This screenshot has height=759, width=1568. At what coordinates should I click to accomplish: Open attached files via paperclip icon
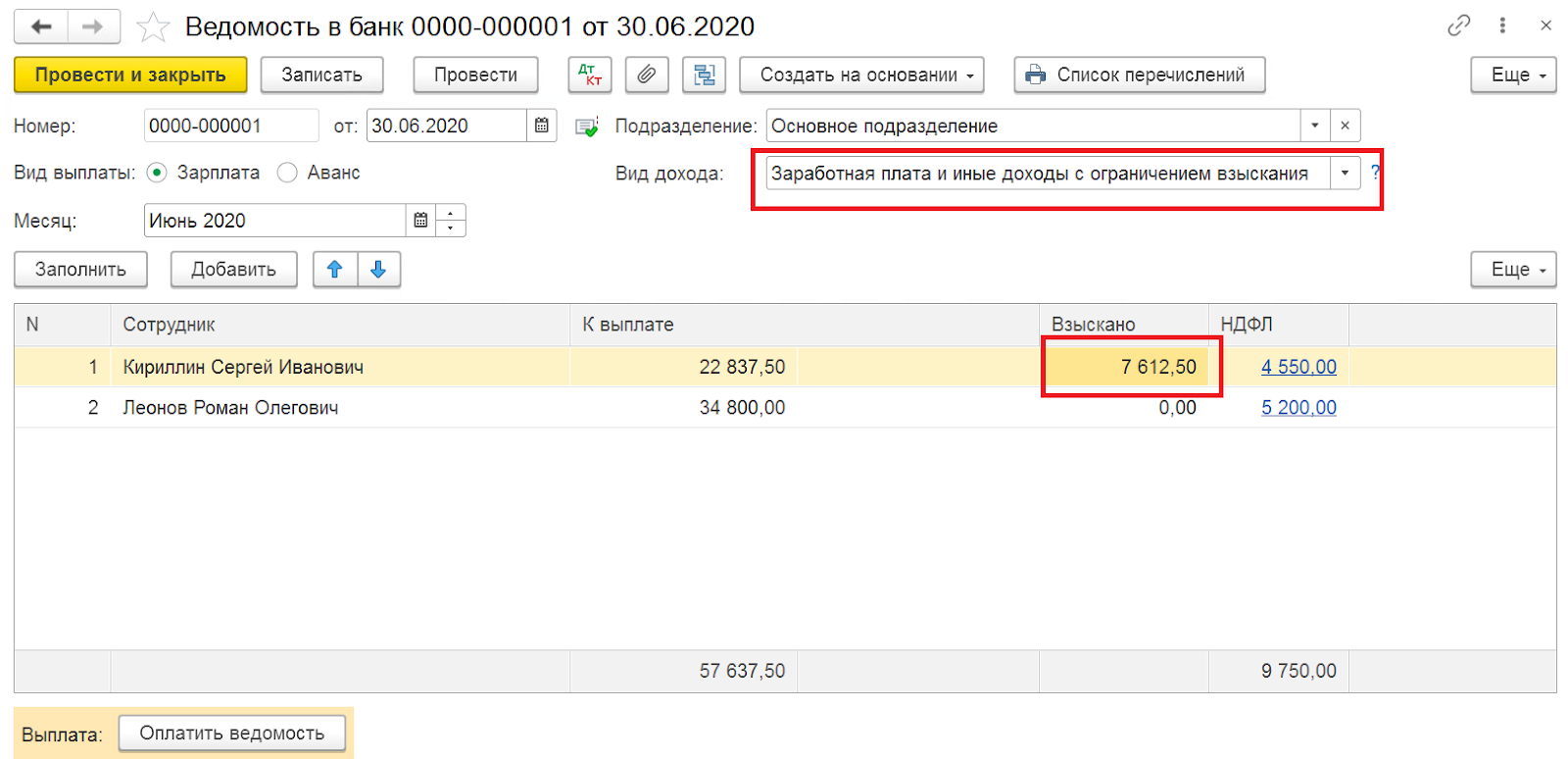(647, 75)
